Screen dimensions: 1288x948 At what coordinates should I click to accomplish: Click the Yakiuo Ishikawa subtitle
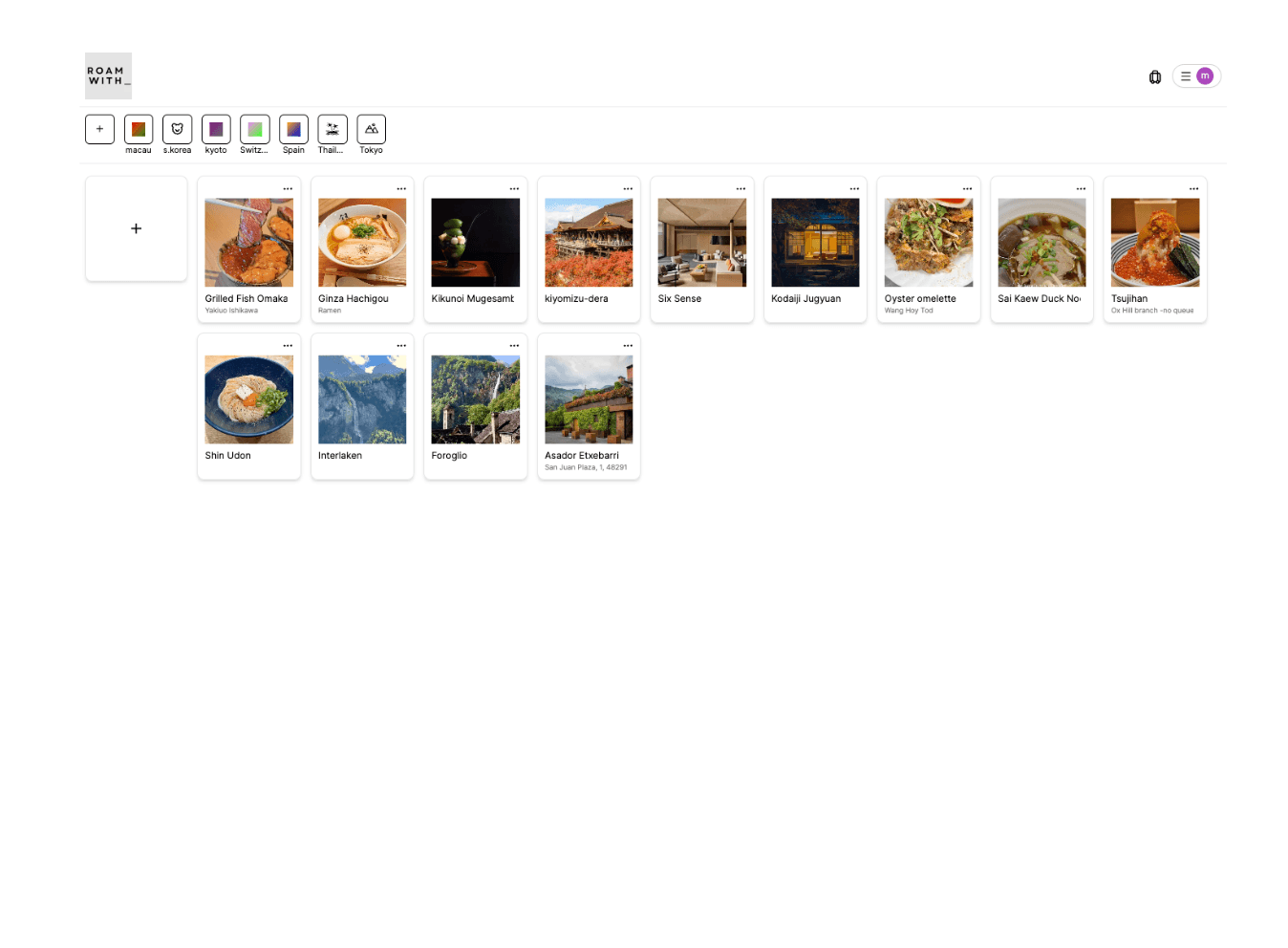coord(231,311)
